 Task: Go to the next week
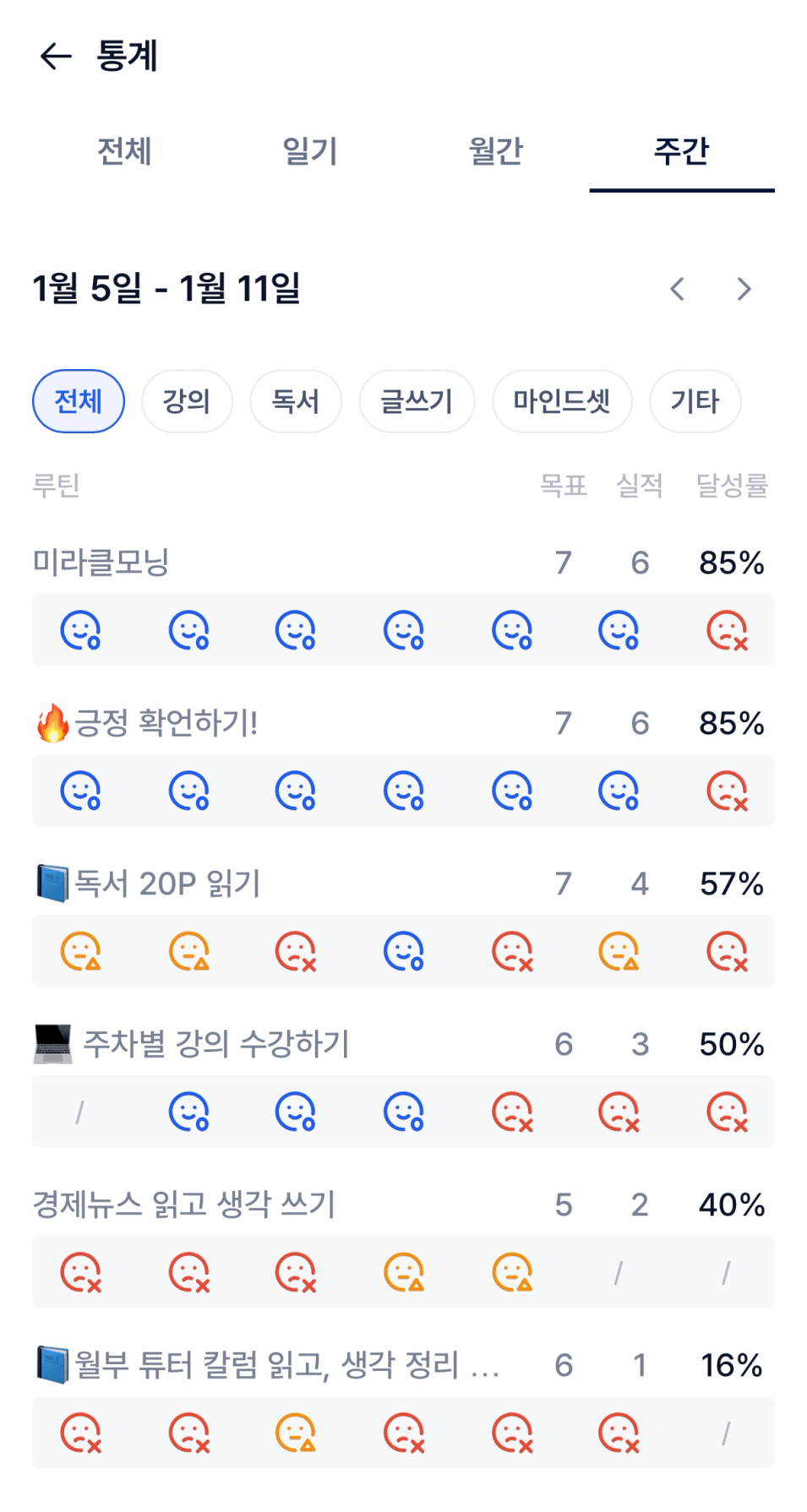744,290
